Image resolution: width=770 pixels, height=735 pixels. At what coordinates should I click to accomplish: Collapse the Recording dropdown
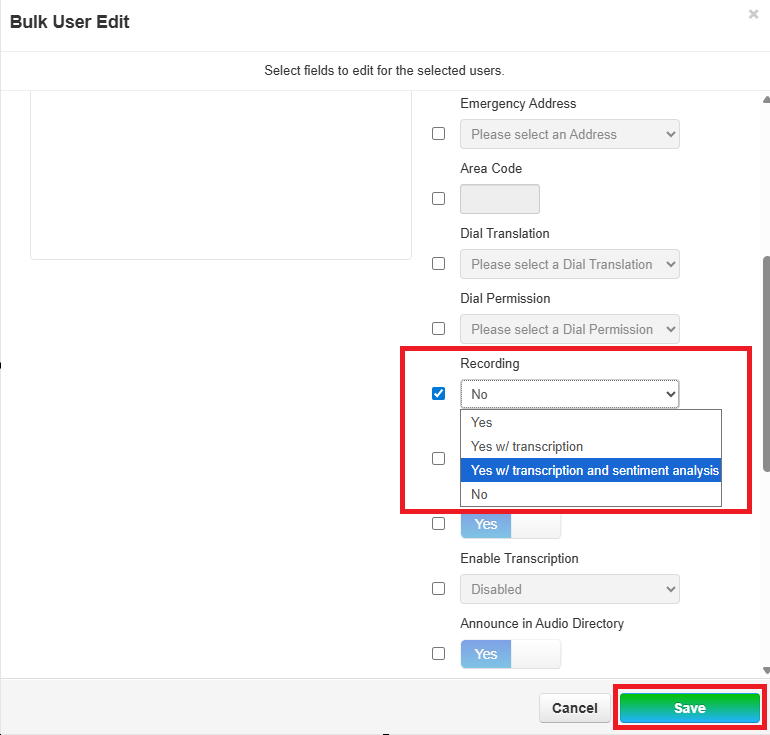(569, 394)
